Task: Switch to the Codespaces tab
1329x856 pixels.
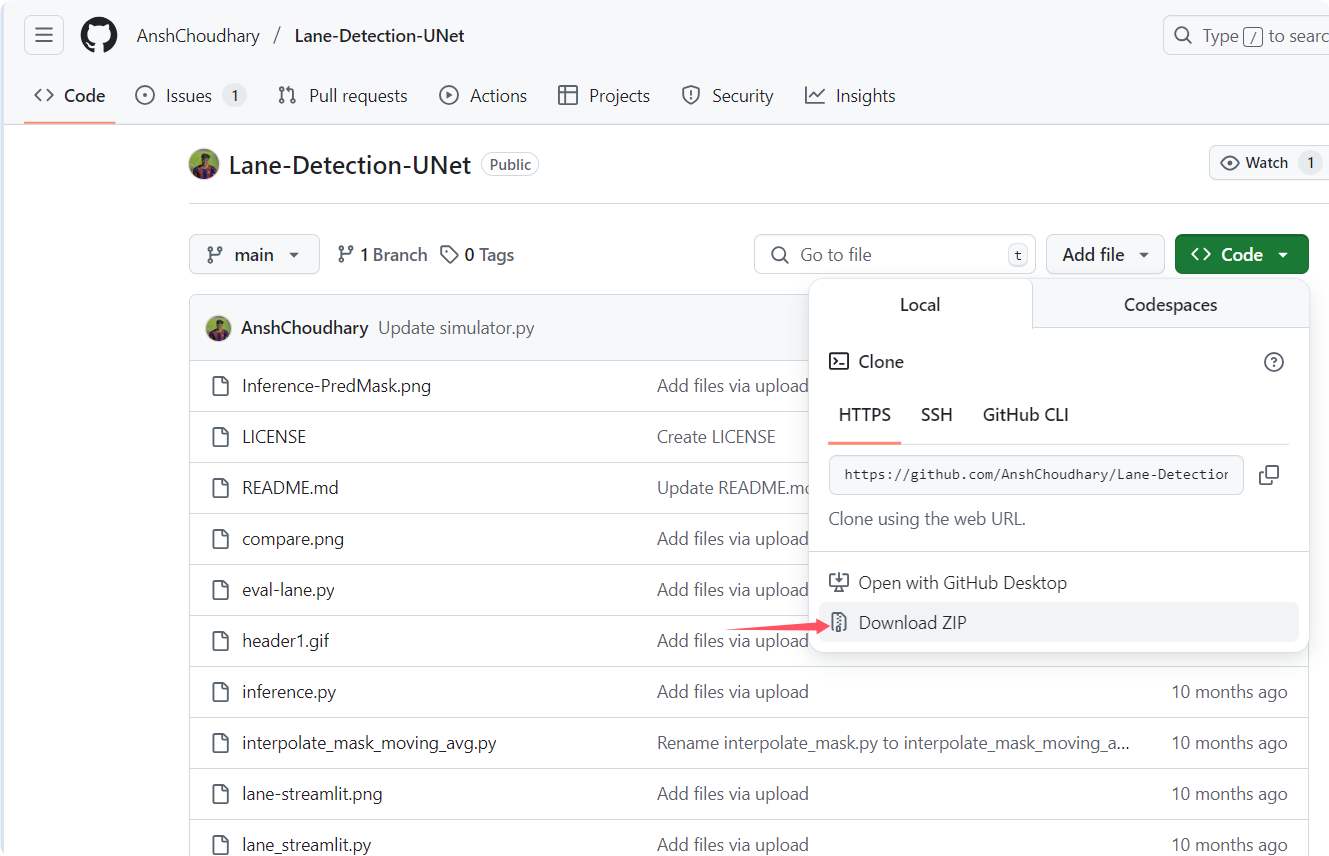Action: [x=1169, y=304]
